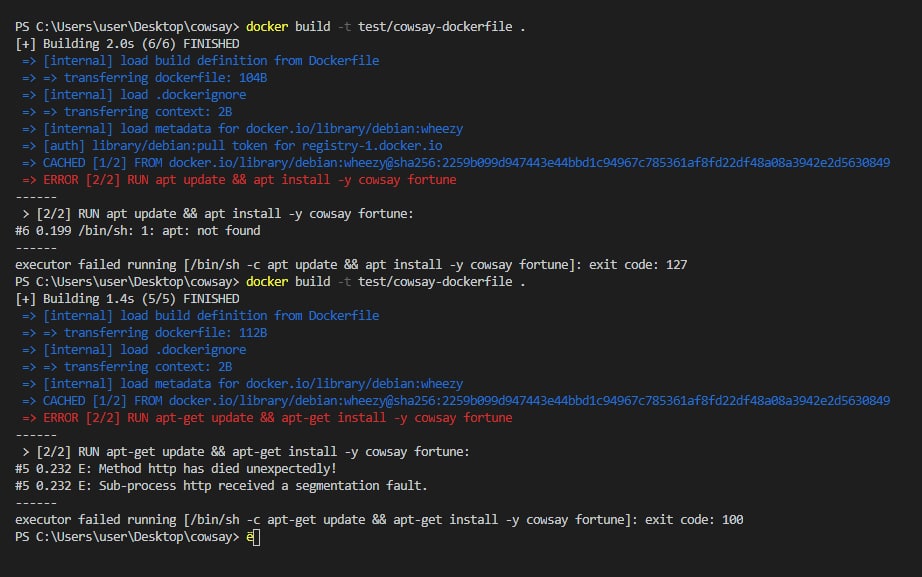Click the first docker build command line
This screenshot has height=577, width=922.
(270, 26)
